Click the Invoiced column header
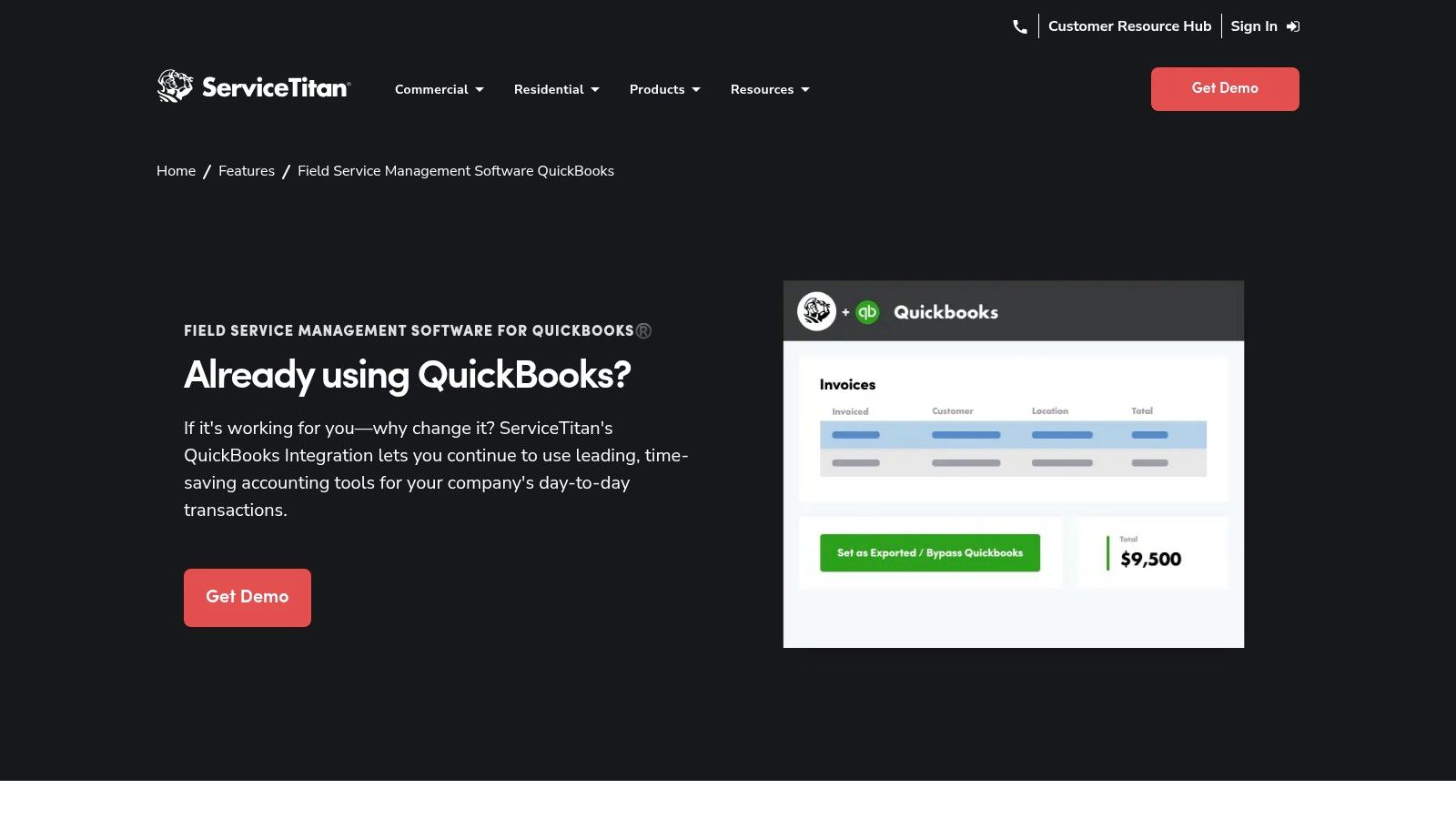The height and width of the screenshot is (819, 1456). tap(850, 411)
